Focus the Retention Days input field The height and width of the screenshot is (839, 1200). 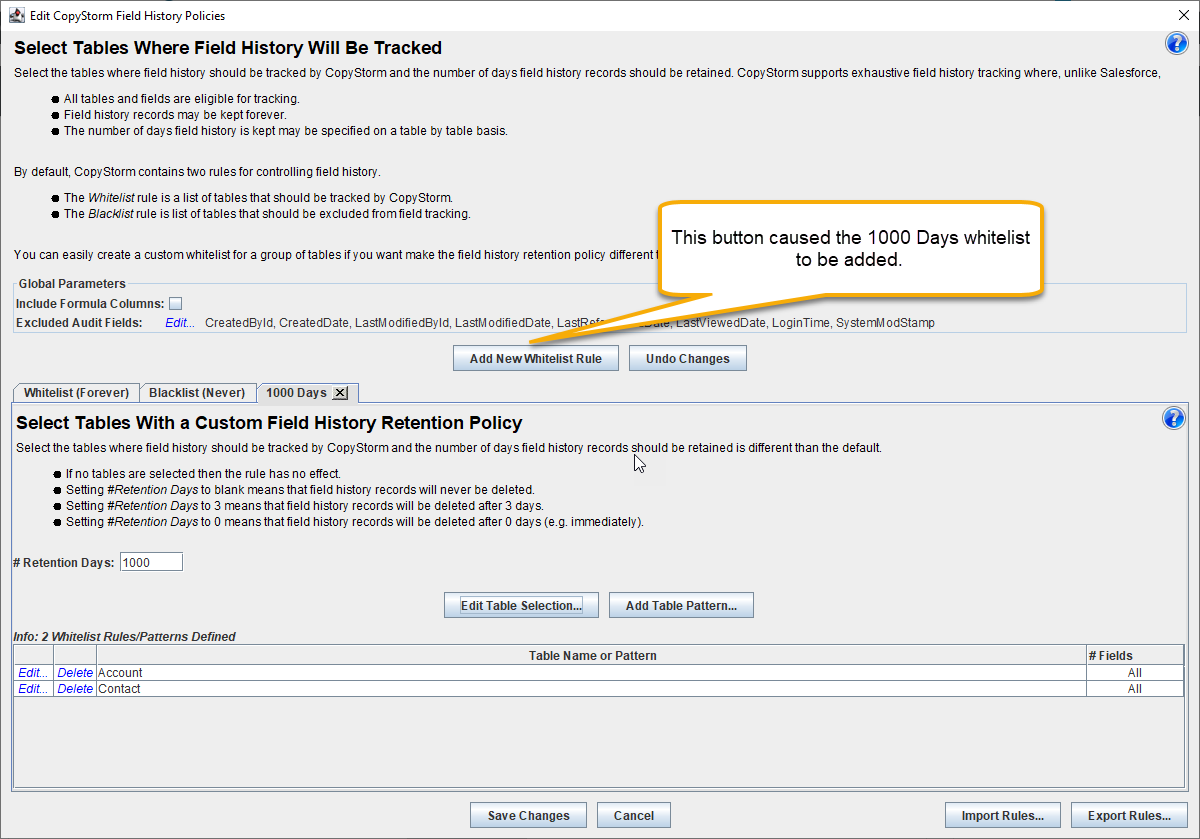(151, 562)
